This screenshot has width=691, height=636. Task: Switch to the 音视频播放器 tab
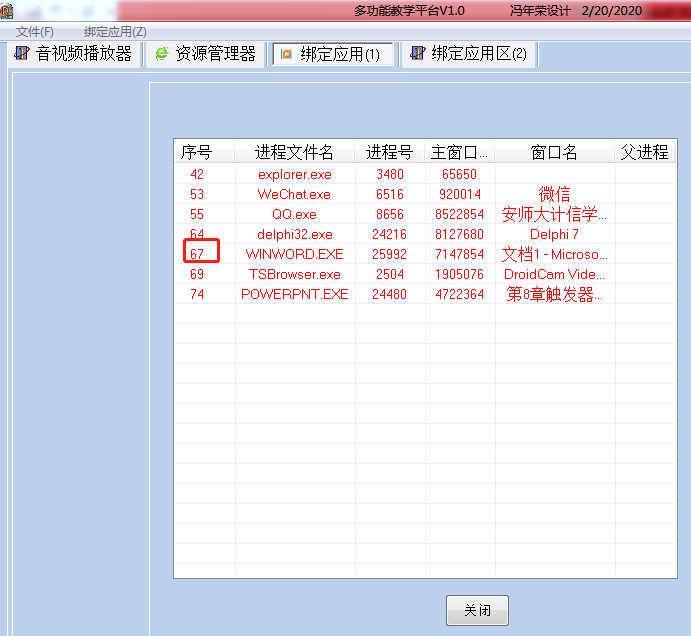click(x=74, y=54)
